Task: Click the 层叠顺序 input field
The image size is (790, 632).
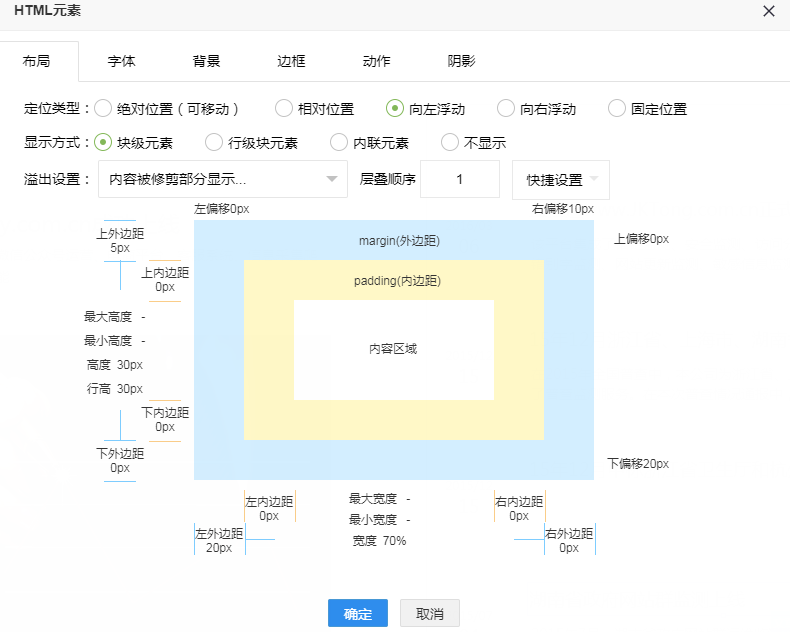Action: coord(459,180)
